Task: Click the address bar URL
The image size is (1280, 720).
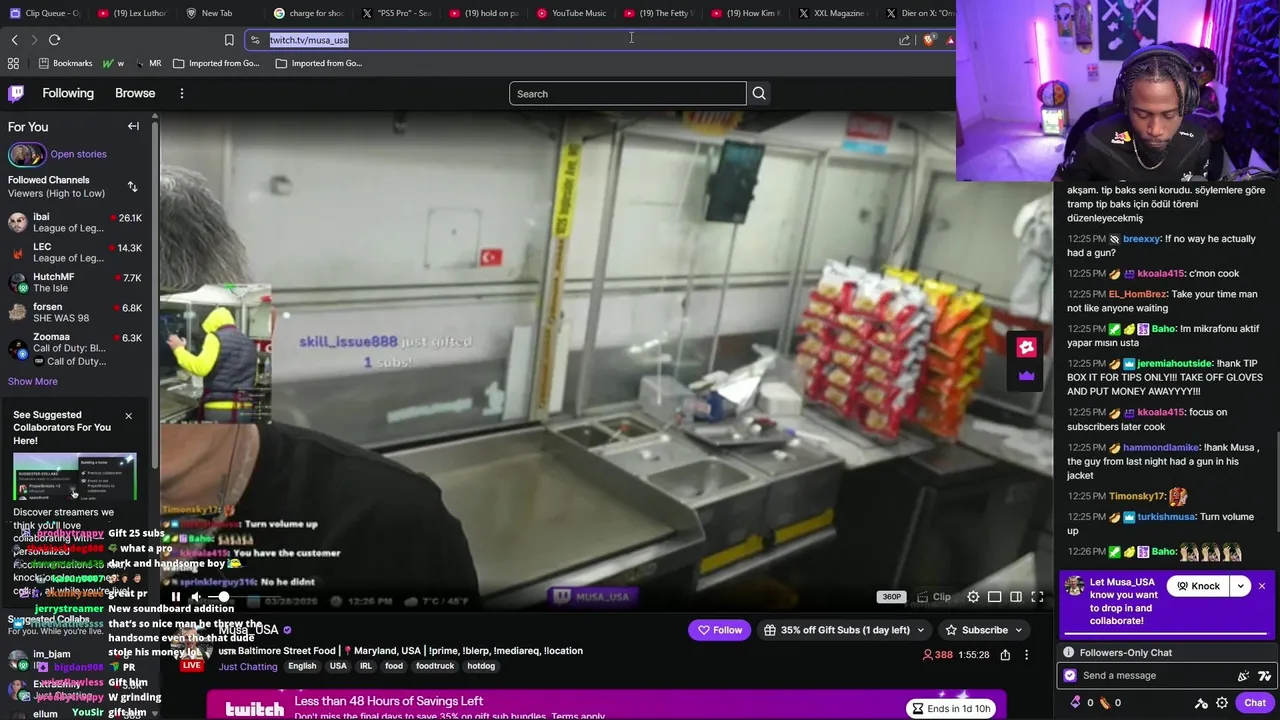Action: (x=309, y=40)
